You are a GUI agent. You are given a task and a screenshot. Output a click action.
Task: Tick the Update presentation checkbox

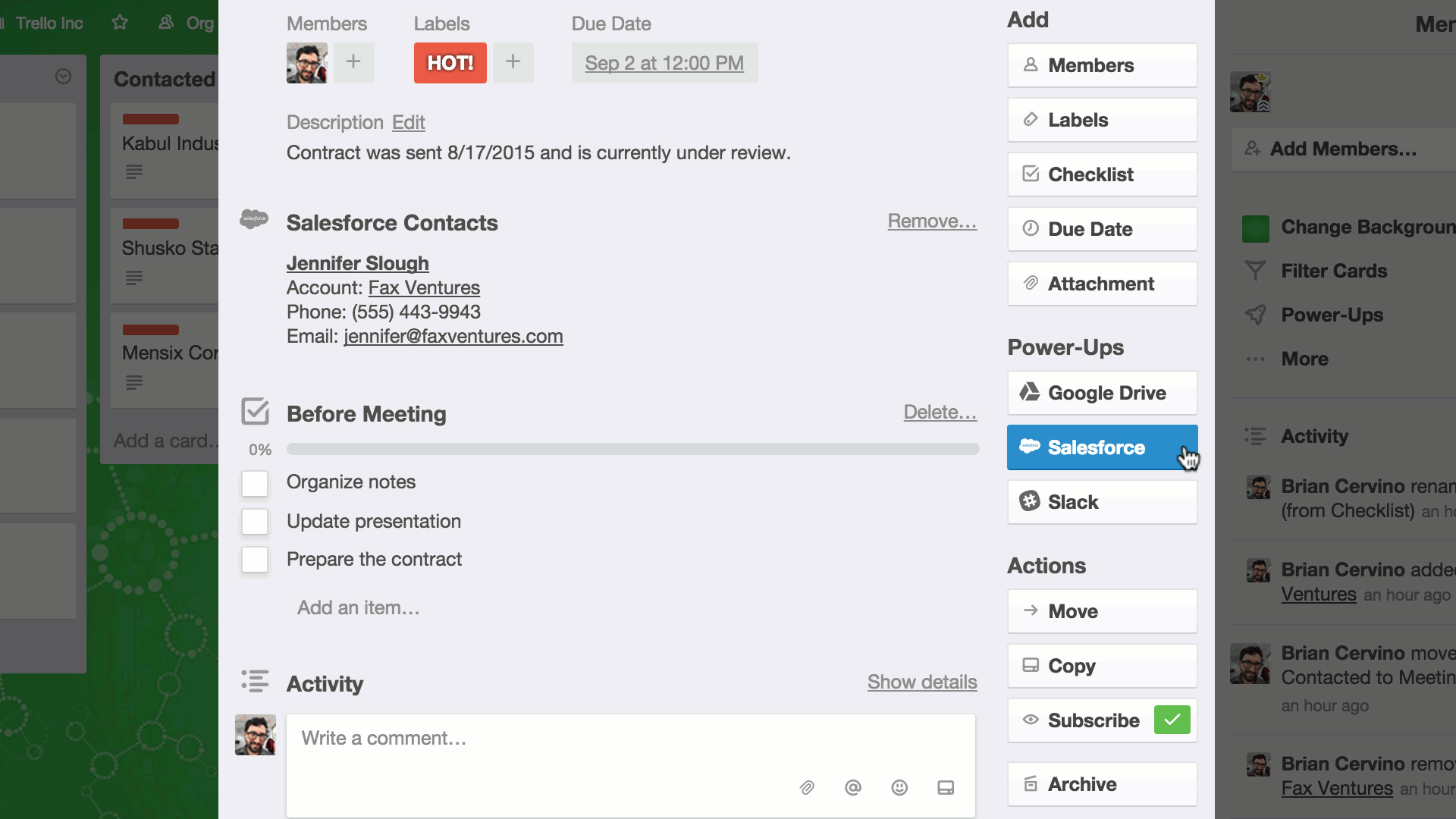click(x=255, y=522)
